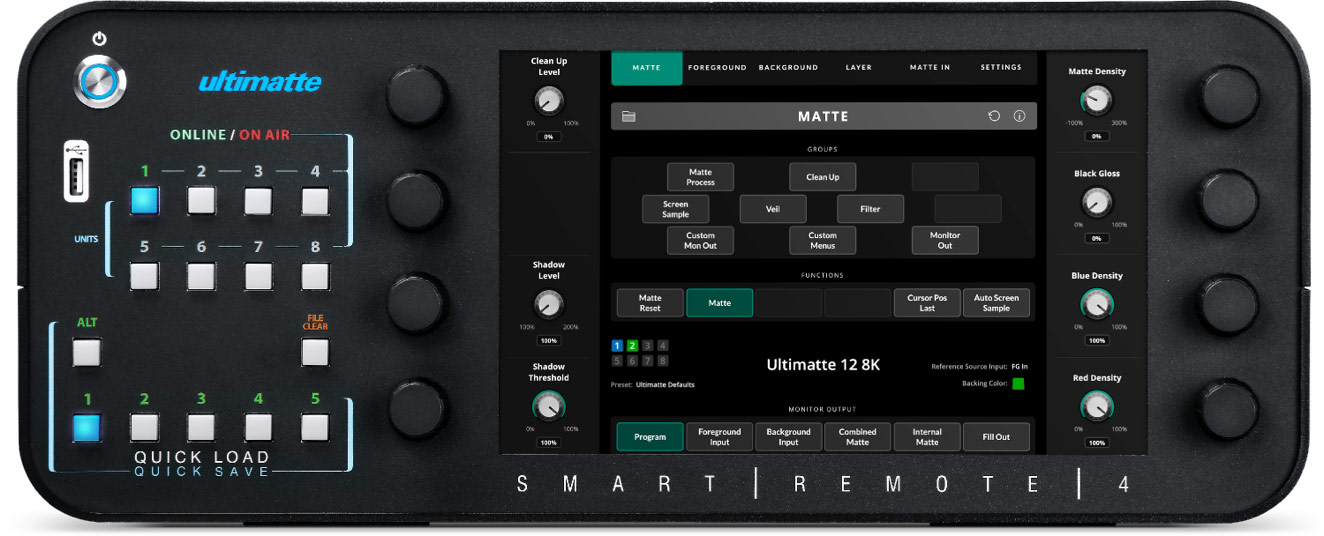Click the on-screen Matte Density dial
1324x536 pixels.
point(1097,100)
